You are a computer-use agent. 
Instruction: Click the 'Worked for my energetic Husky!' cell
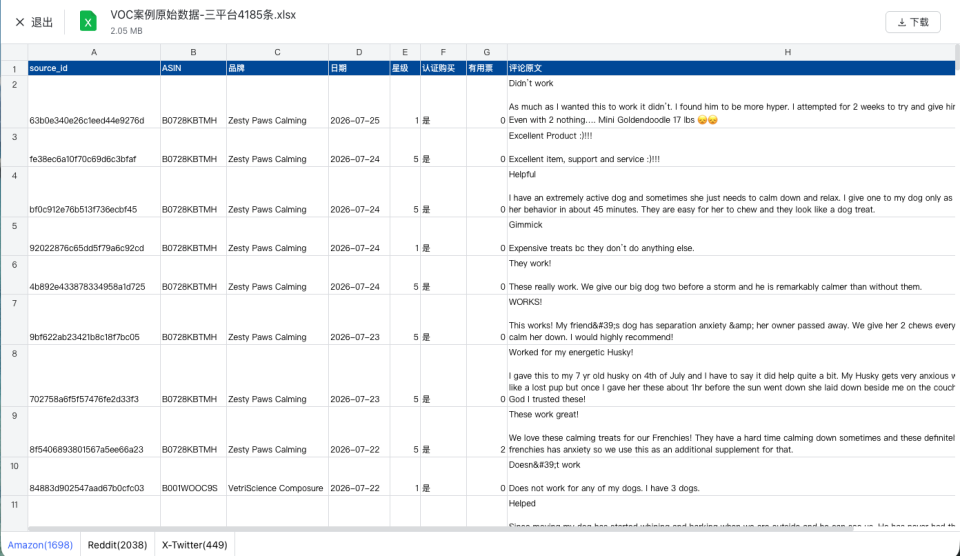pyautogui.click(x=731, y=376)
